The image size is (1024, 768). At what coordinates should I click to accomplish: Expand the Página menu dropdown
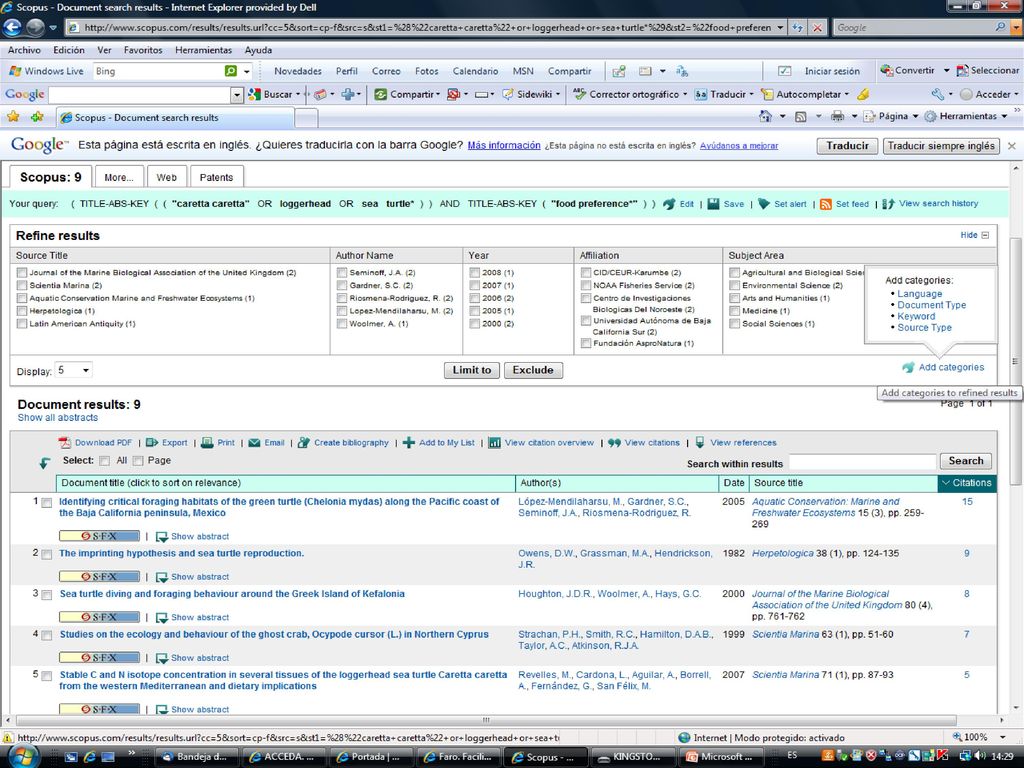(x=916, y=116)
